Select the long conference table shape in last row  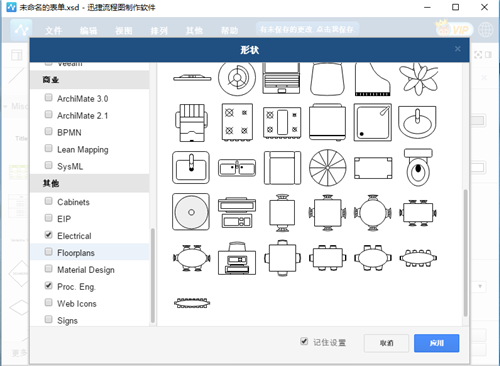tap(192, 303)
